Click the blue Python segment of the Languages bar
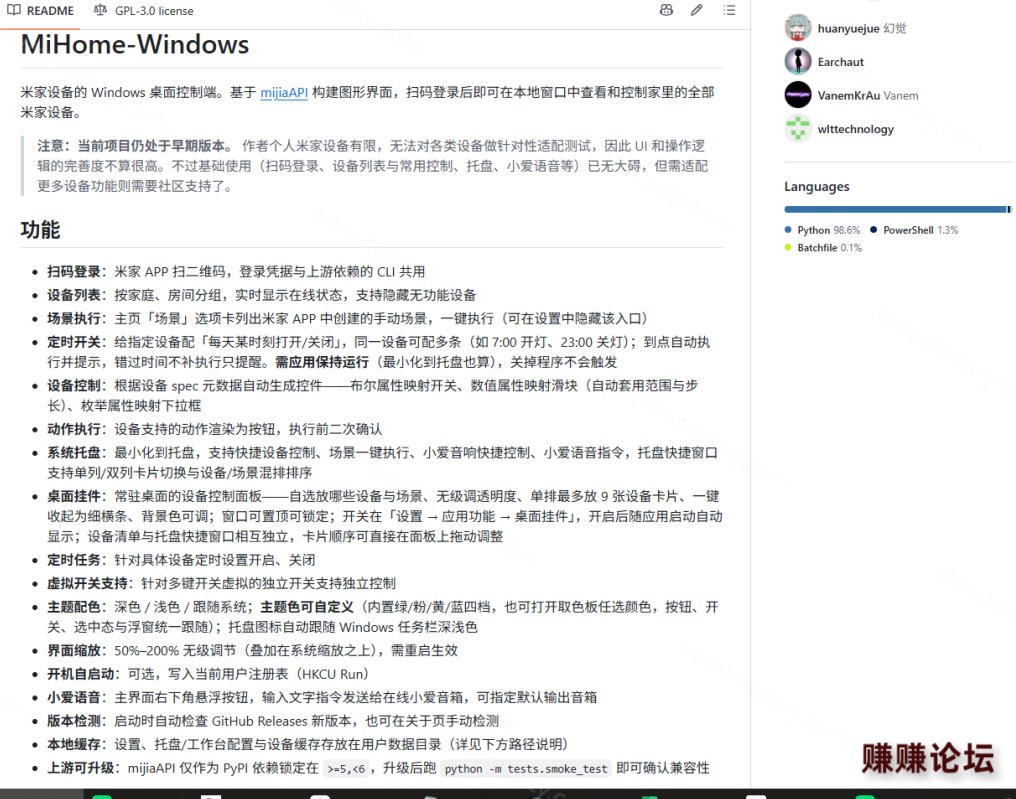The image size is (1016, 799). 895,209
